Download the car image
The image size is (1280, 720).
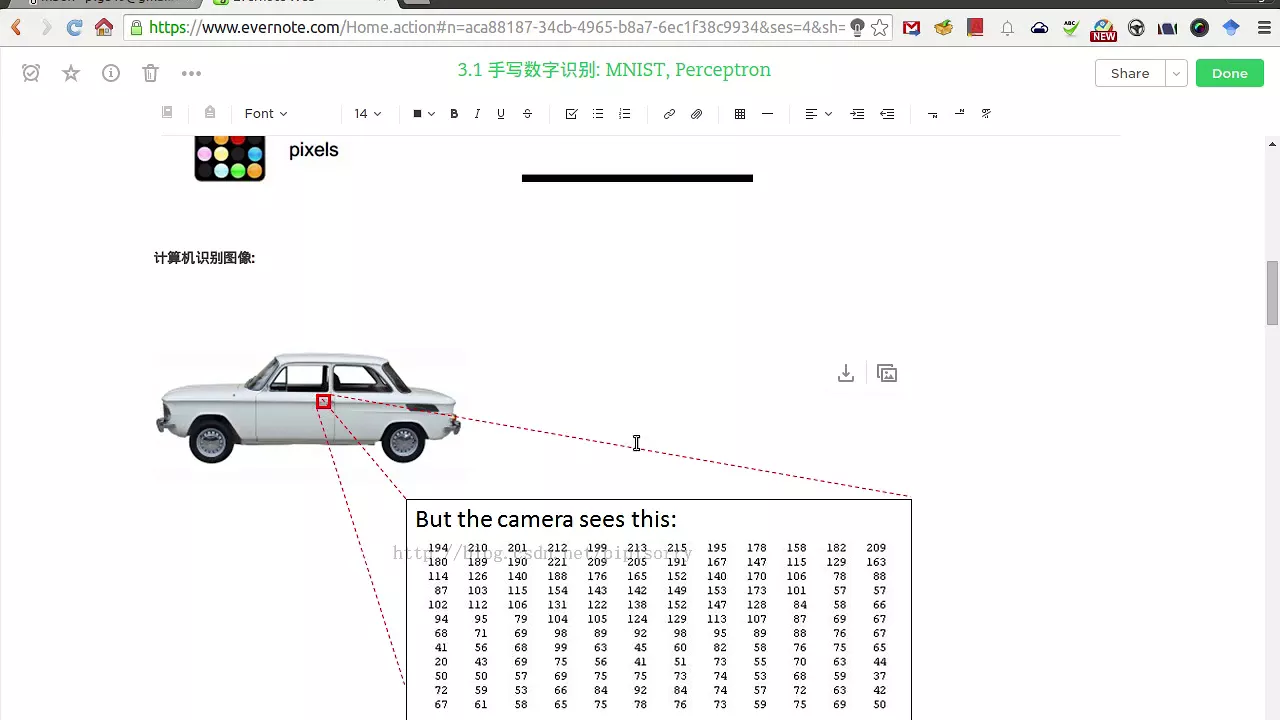click(x=846, y=373)
